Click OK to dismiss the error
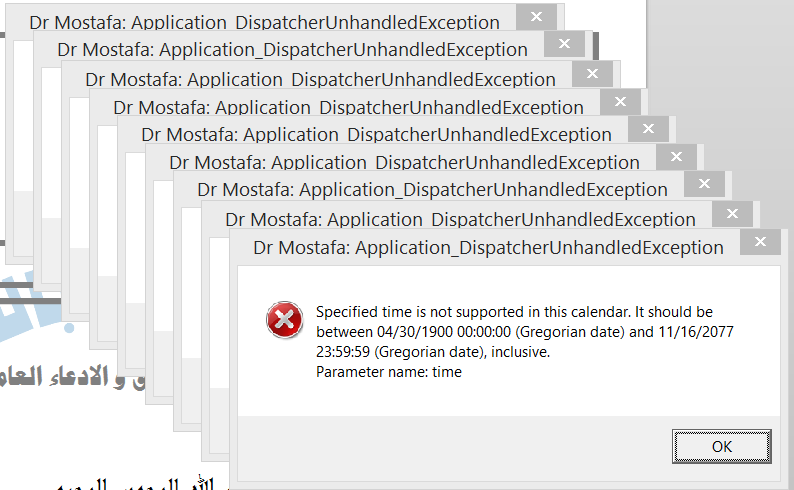This screenshot has width=794, height=490. point(721,446)
